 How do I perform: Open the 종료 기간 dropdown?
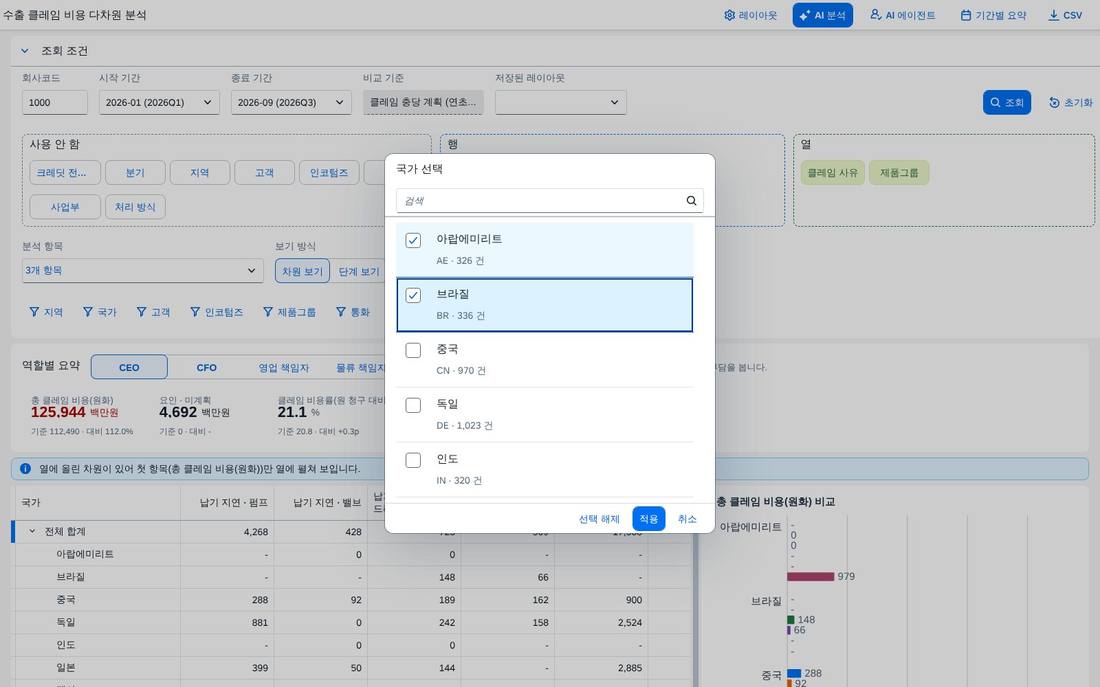[290, 102]
